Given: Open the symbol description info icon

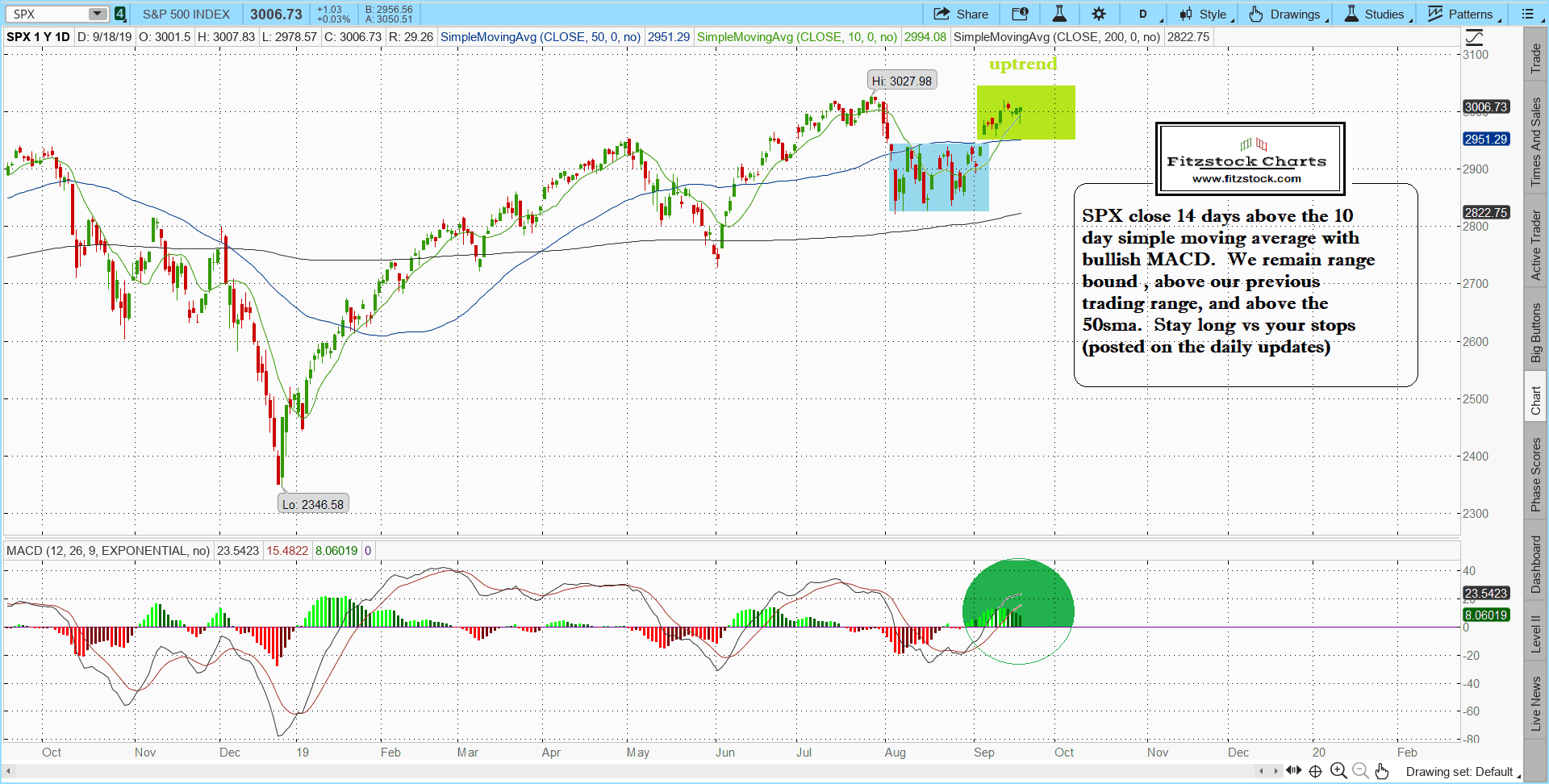Looking at the screenshot, I should 1020,14.
